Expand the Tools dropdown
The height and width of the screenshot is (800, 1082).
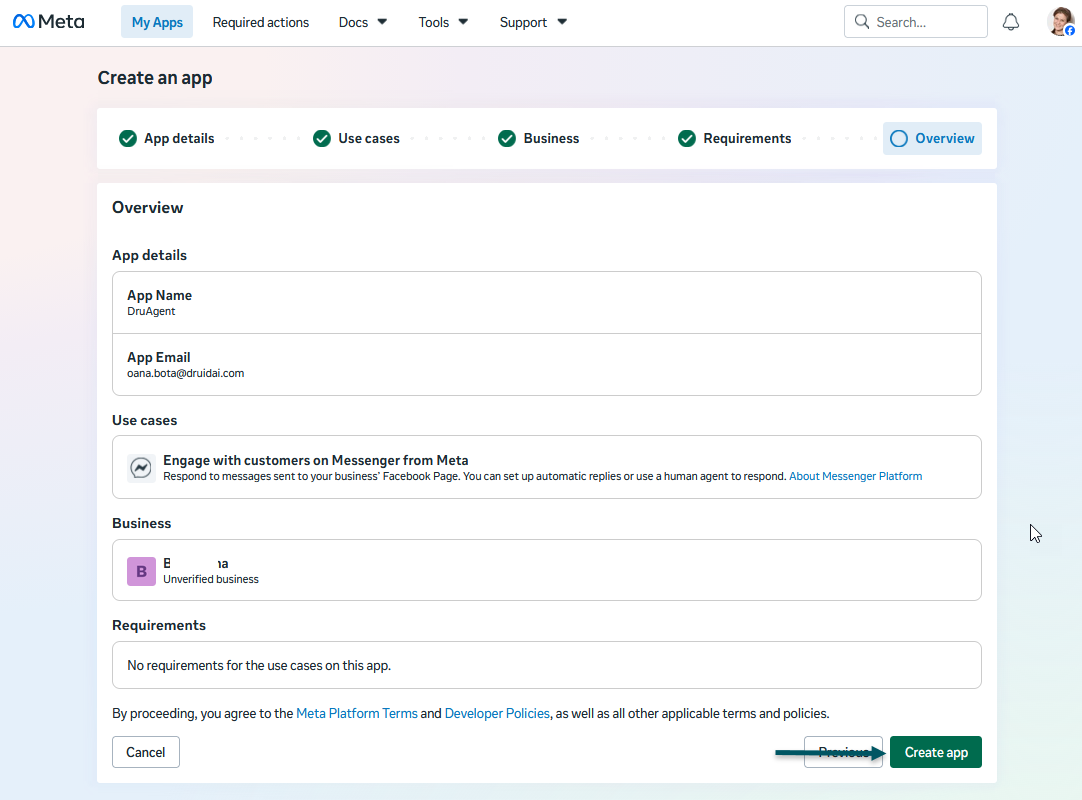pos(443,22)
